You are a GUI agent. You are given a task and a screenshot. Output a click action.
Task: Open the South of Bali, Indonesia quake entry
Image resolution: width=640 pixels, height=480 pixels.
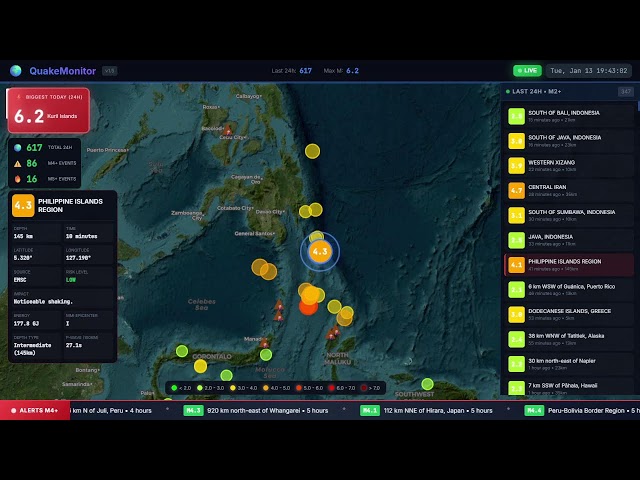[570, 116]
